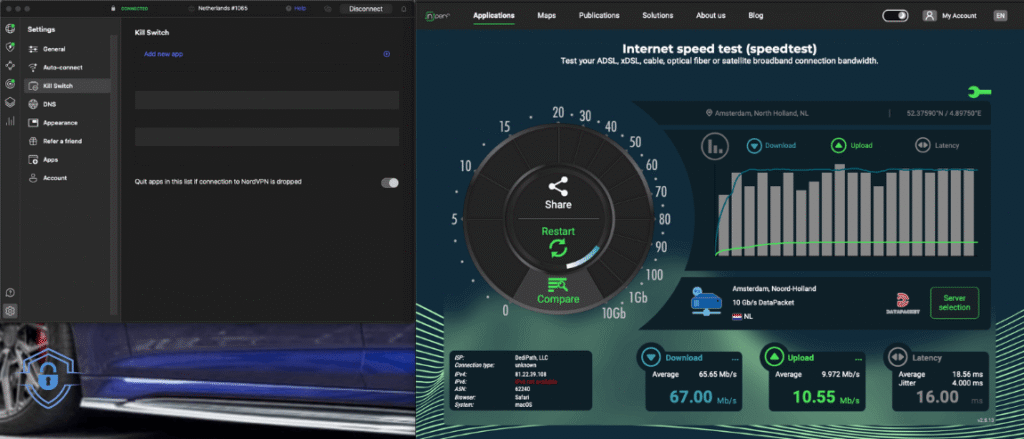Click the Download result card arrow icon
Viewport: 1024px width, 439px height.
[651, 357]
